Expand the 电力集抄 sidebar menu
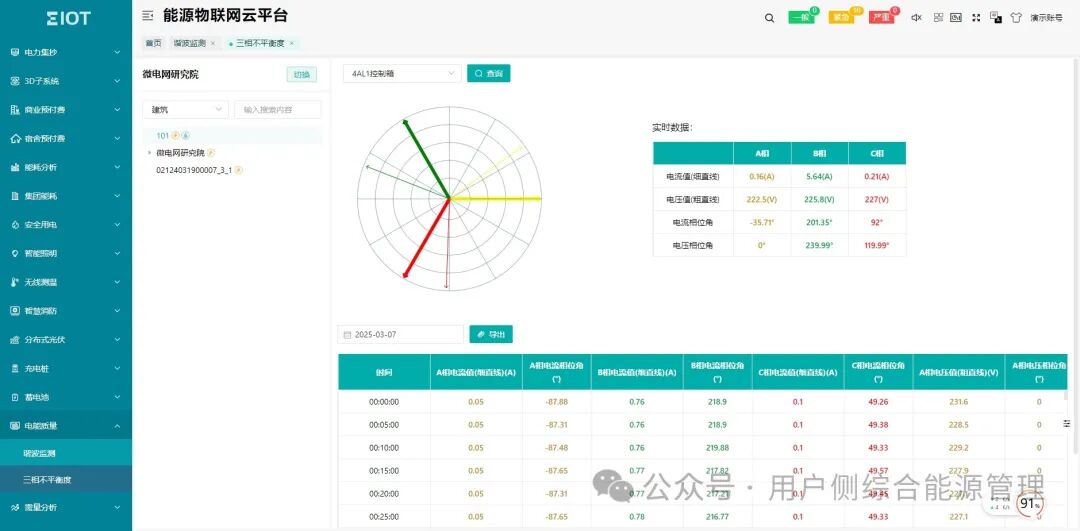Viewport: 1080px width, 531px height. [65, 52]
